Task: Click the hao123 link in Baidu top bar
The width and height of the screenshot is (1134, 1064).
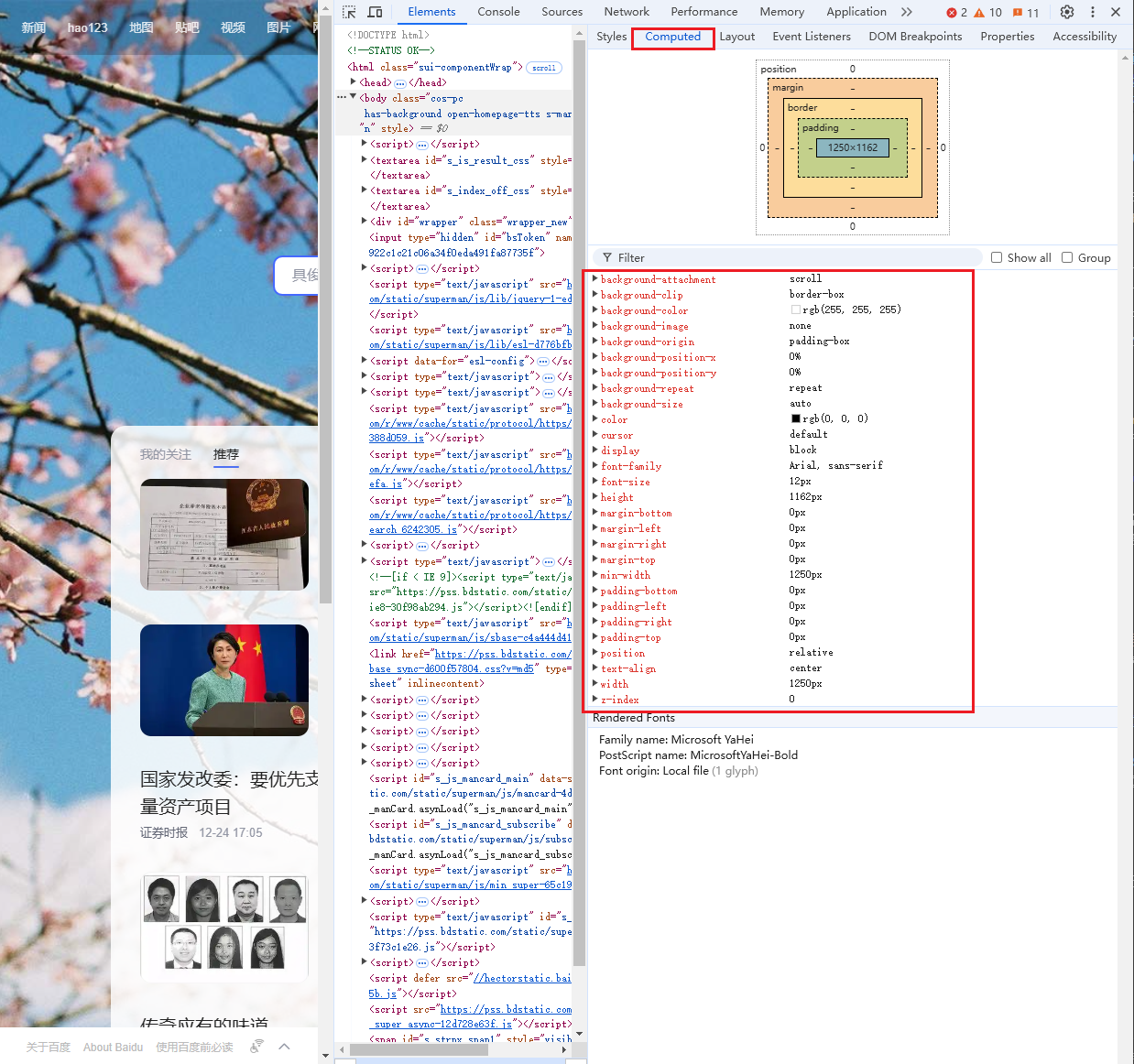Action: point(87,27)
